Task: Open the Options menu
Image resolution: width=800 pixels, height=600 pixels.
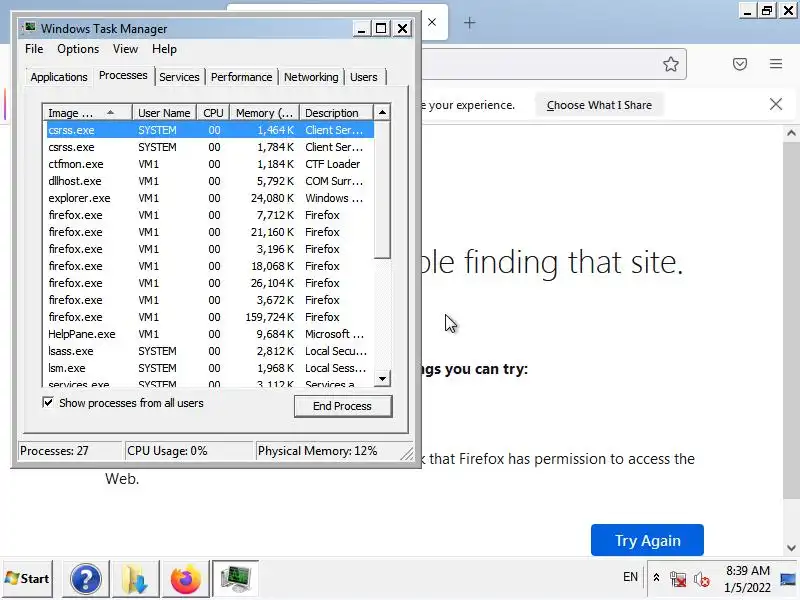Action: [x=78, y=49]
